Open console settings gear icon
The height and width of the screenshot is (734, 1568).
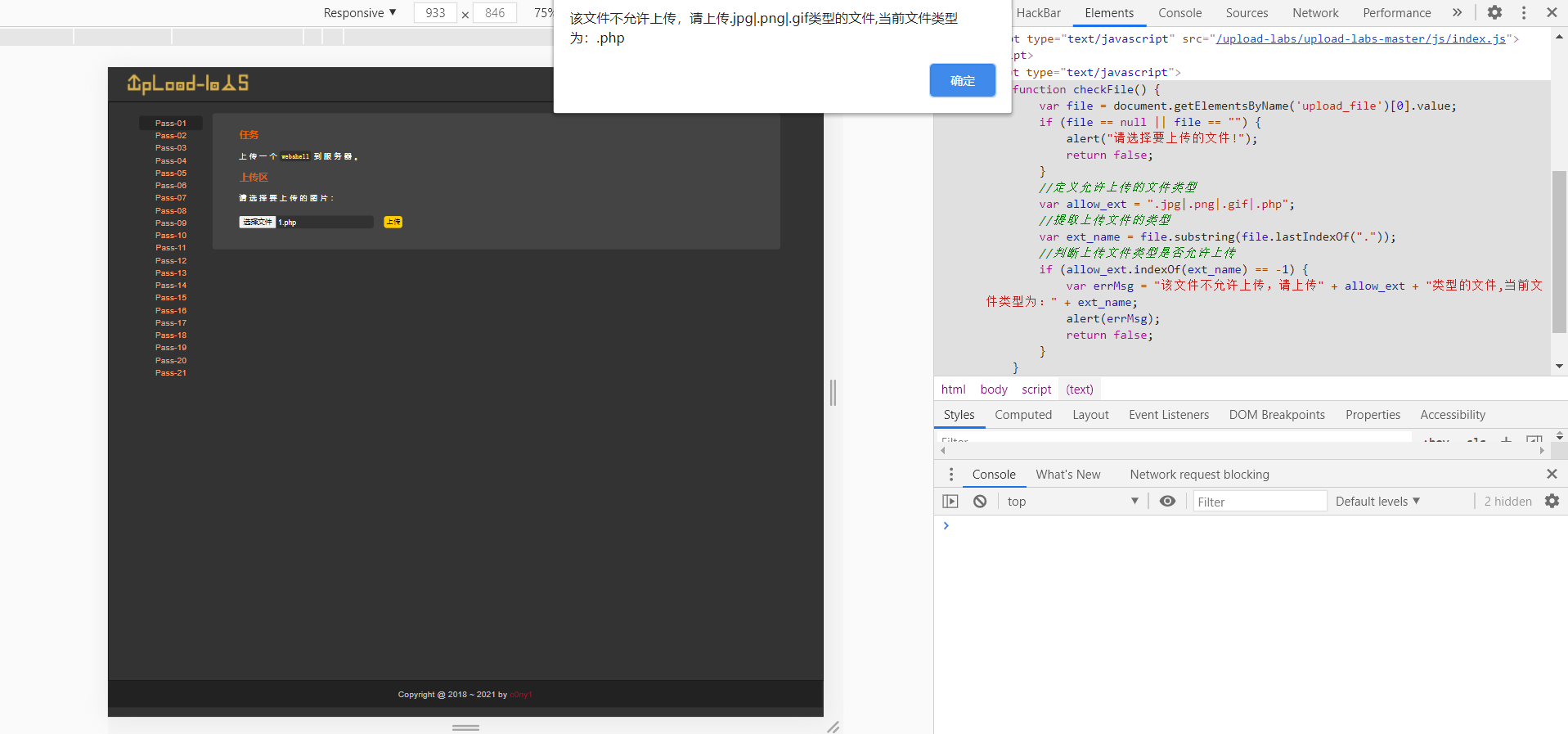tap(1552, 502)
